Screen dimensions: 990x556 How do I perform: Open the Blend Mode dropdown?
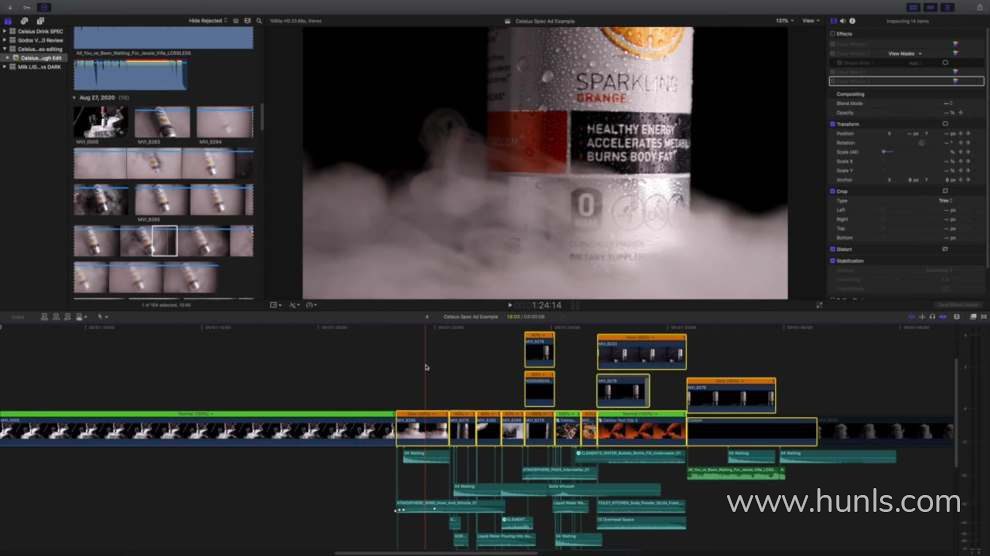click(948, 104)
